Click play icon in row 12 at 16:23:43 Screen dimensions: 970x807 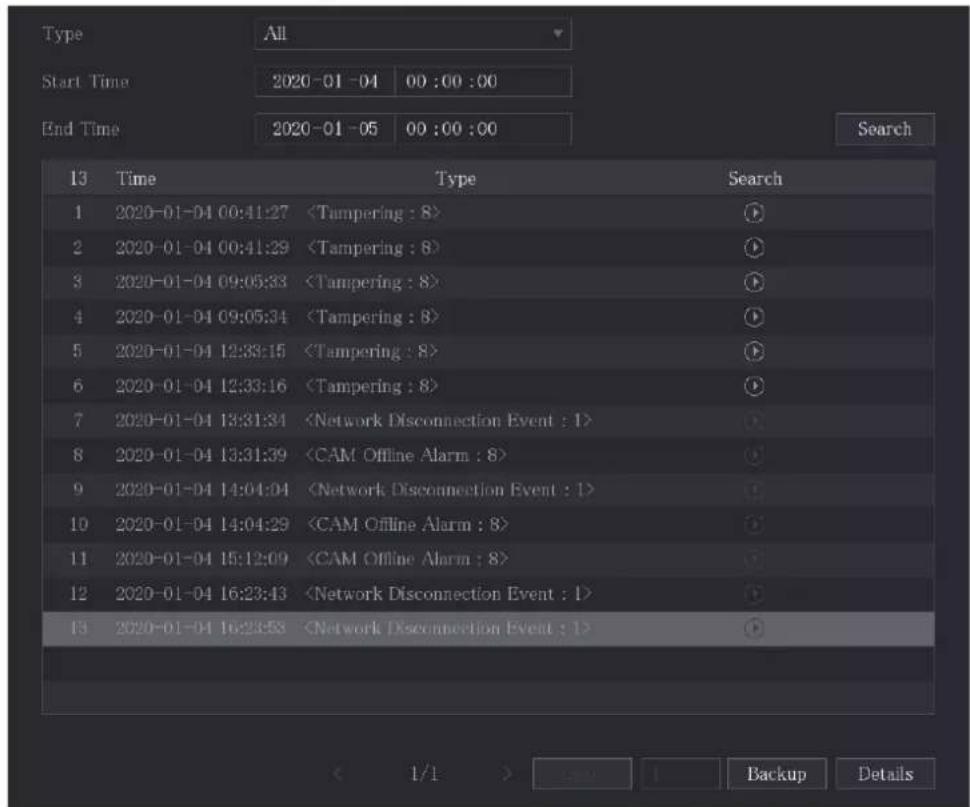point(753,594)
